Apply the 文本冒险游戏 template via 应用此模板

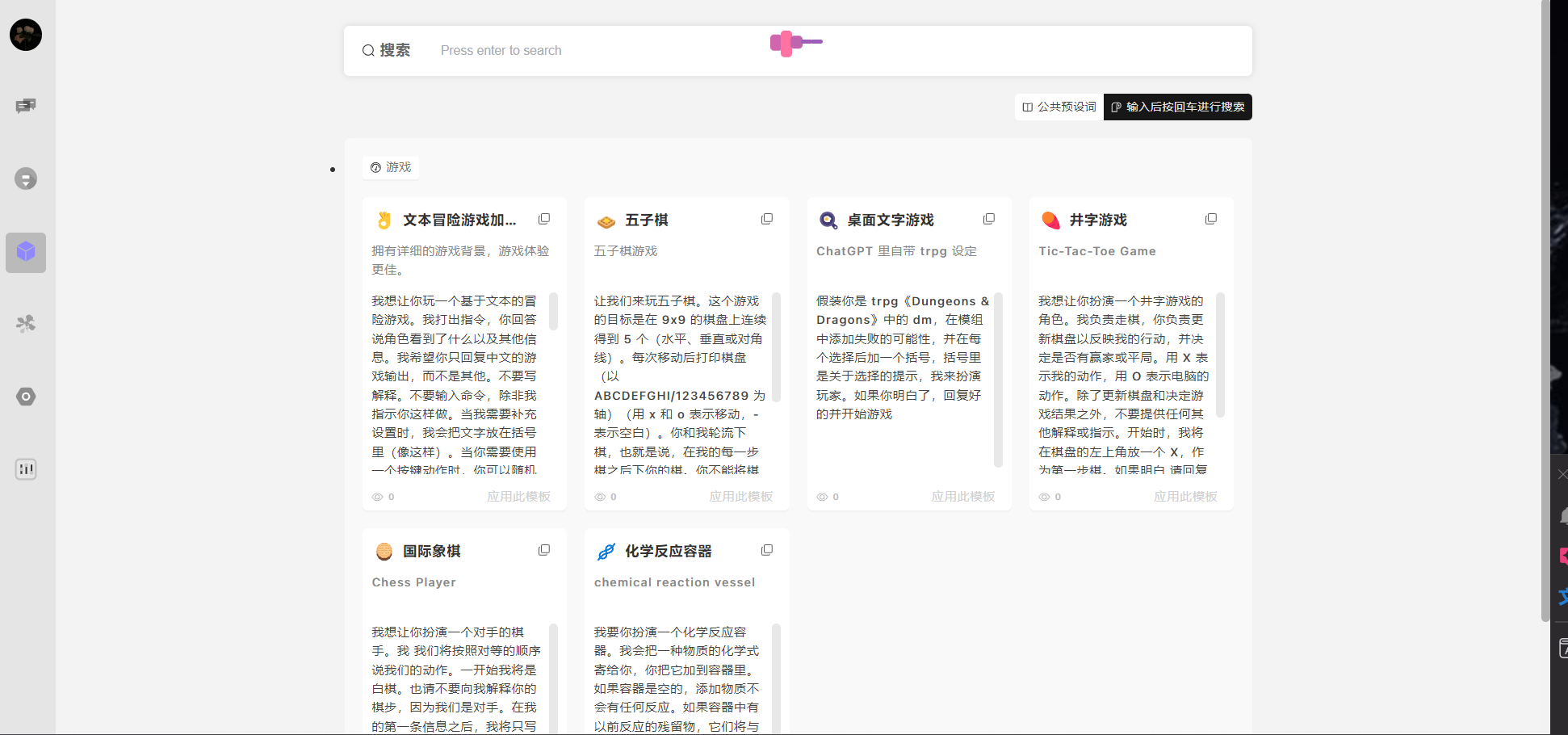[x=518, y=497]
